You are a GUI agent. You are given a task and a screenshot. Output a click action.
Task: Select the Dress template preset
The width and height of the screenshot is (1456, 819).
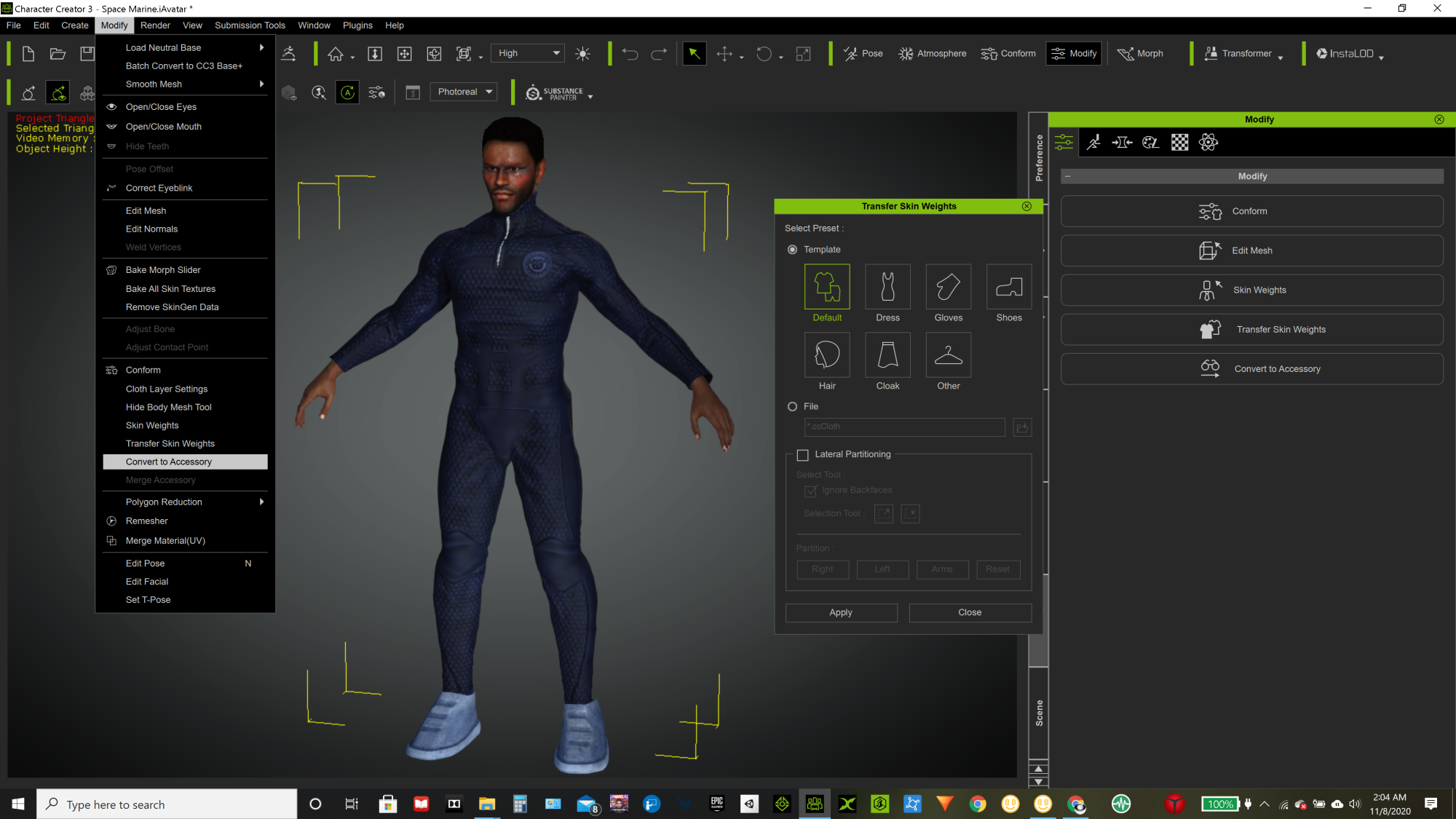(887, 287)
